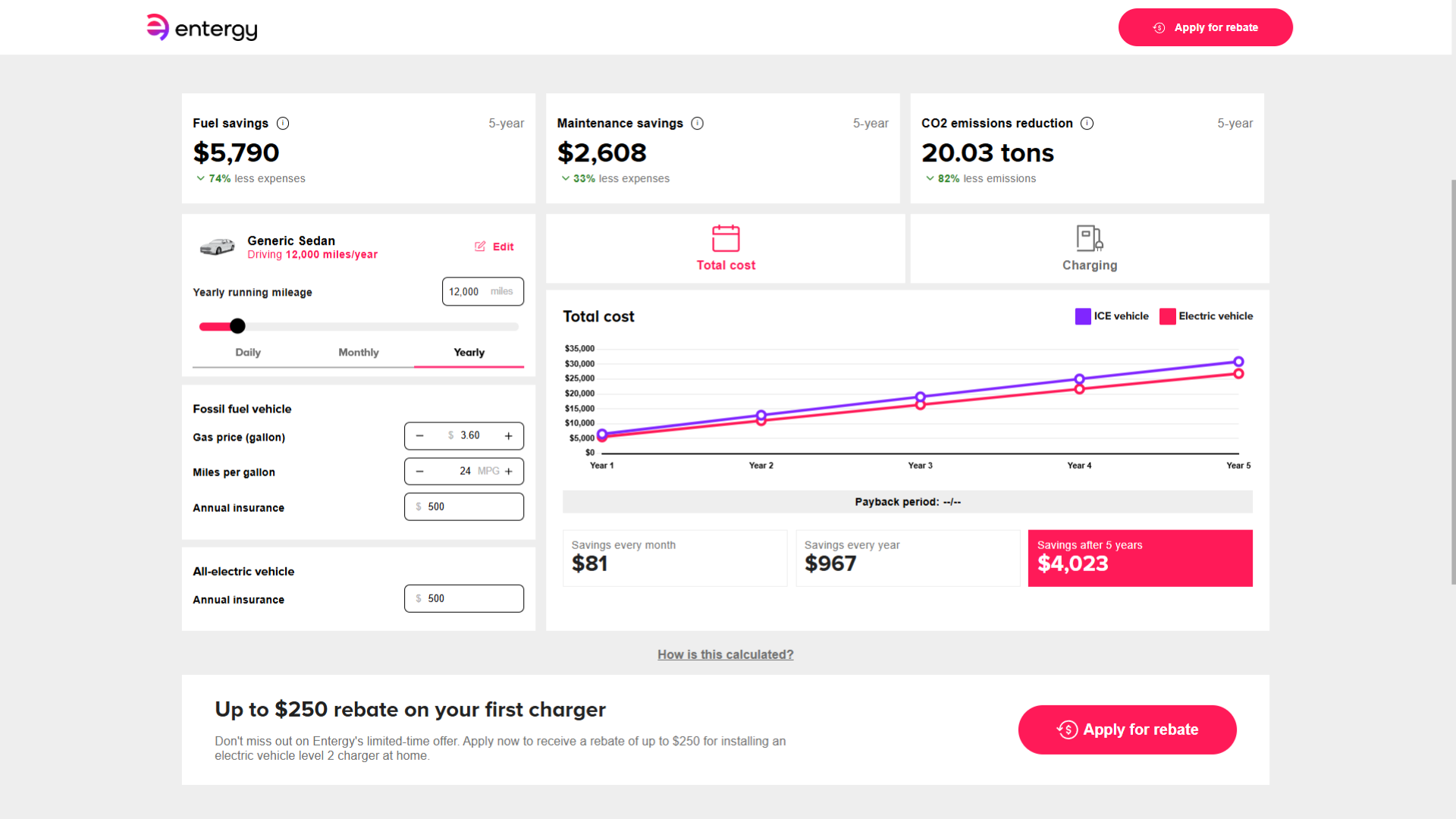
Task: Increase gas price with plus button
Action: (509, 436)
